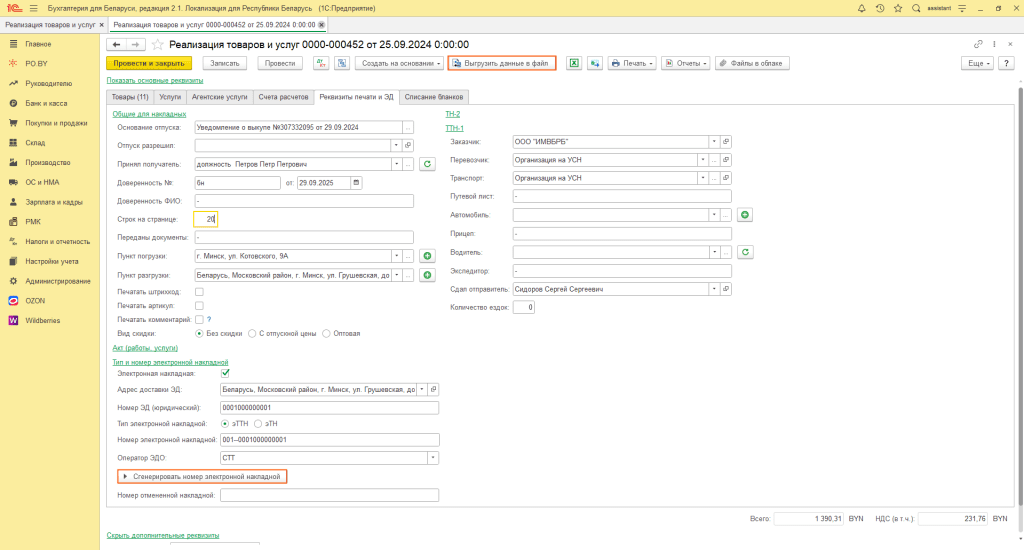Screen dimensions: 1024x550
Task: Click the copy link icon at top right
Action: click(978, 45)
